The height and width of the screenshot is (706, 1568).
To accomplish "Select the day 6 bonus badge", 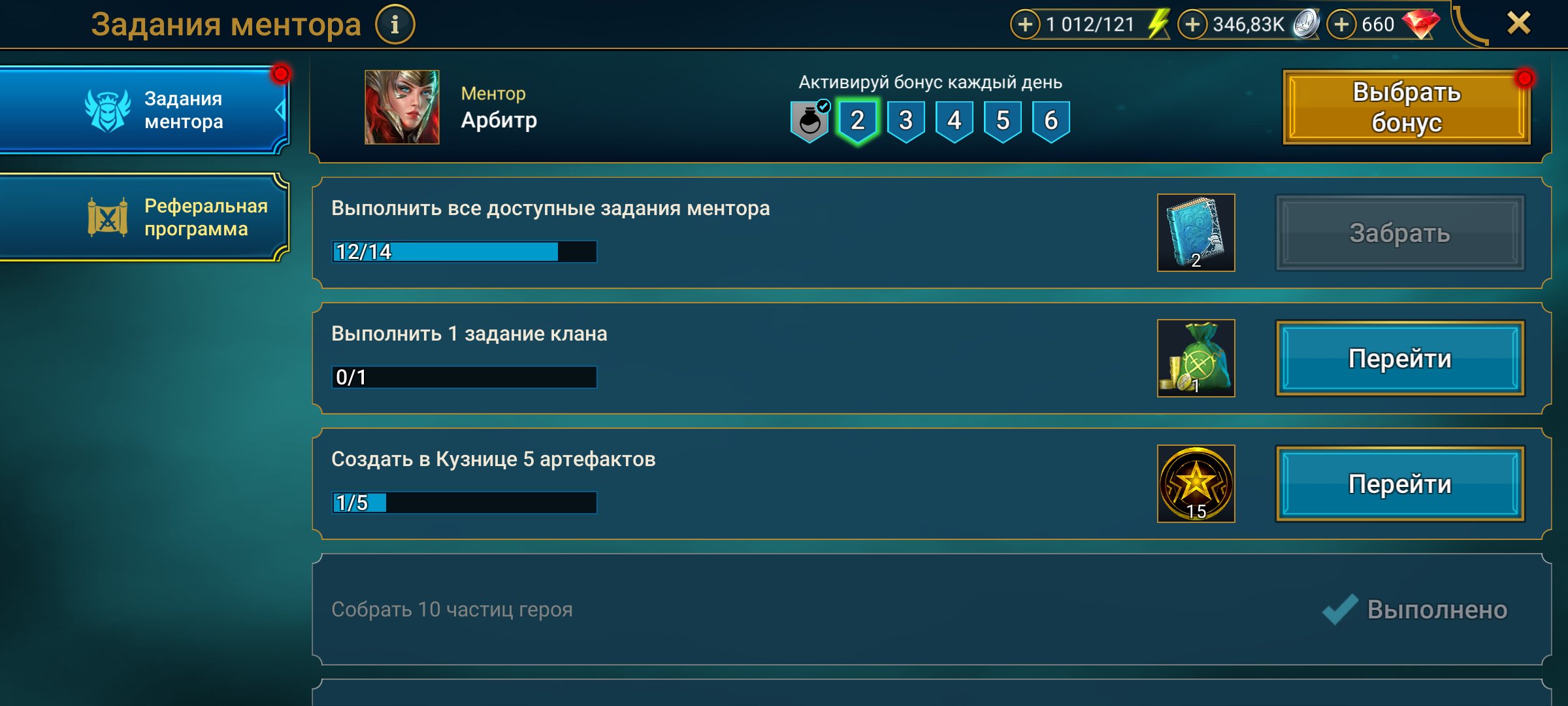I will (1051, 122).
